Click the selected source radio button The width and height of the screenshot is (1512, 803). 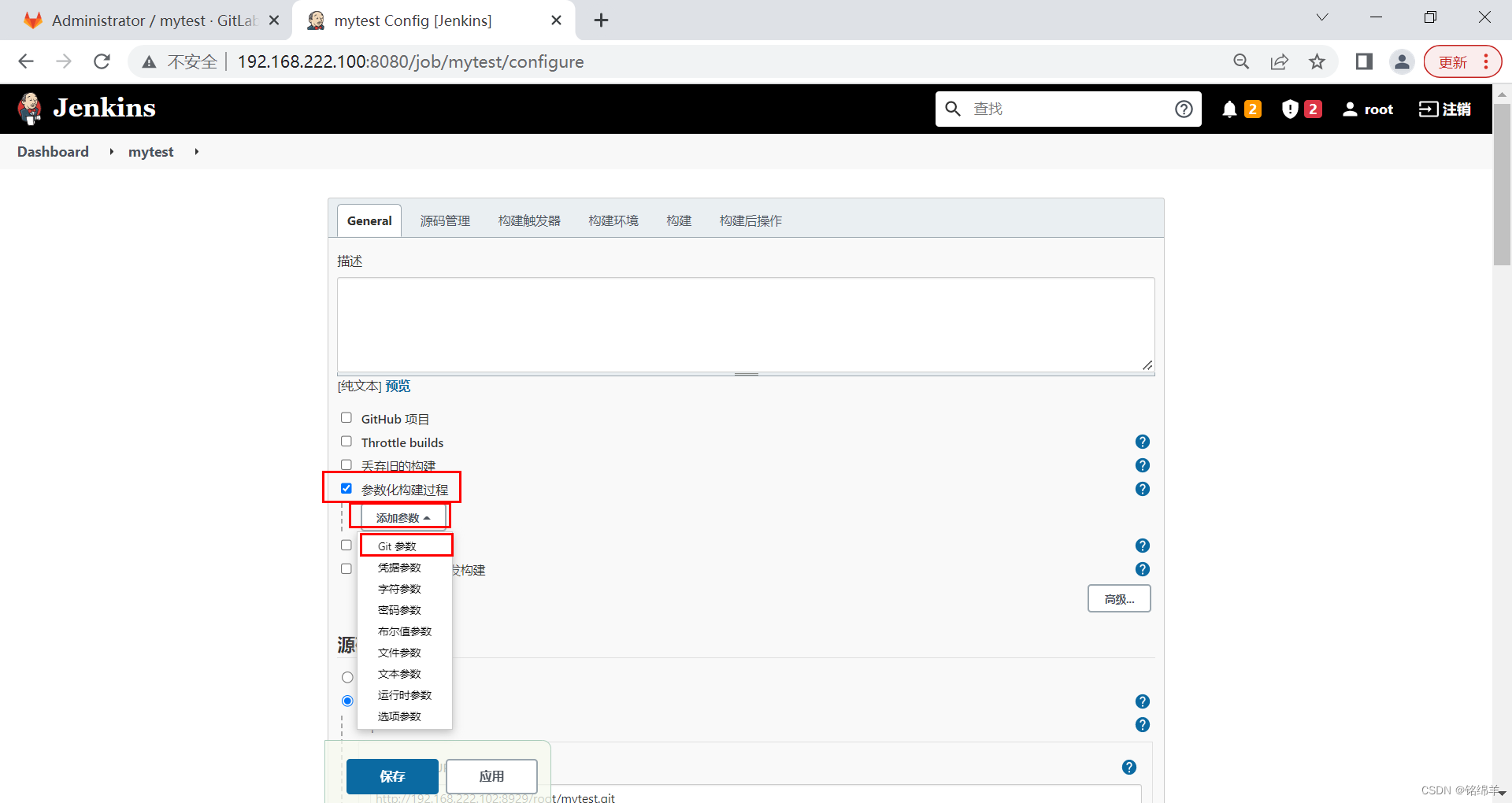point(347,701)
